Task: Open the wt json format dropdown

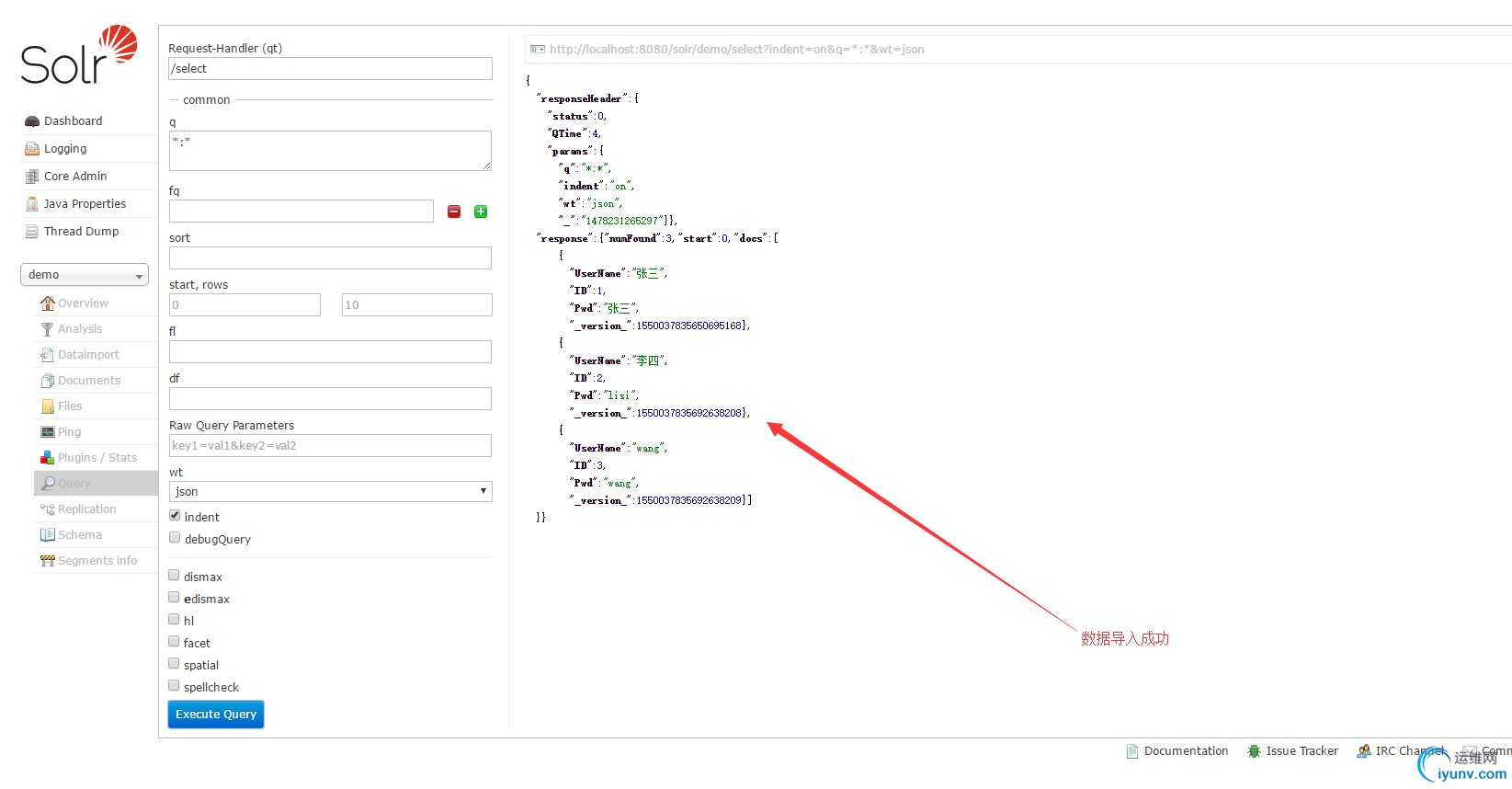Action: [x=331, y=492]
